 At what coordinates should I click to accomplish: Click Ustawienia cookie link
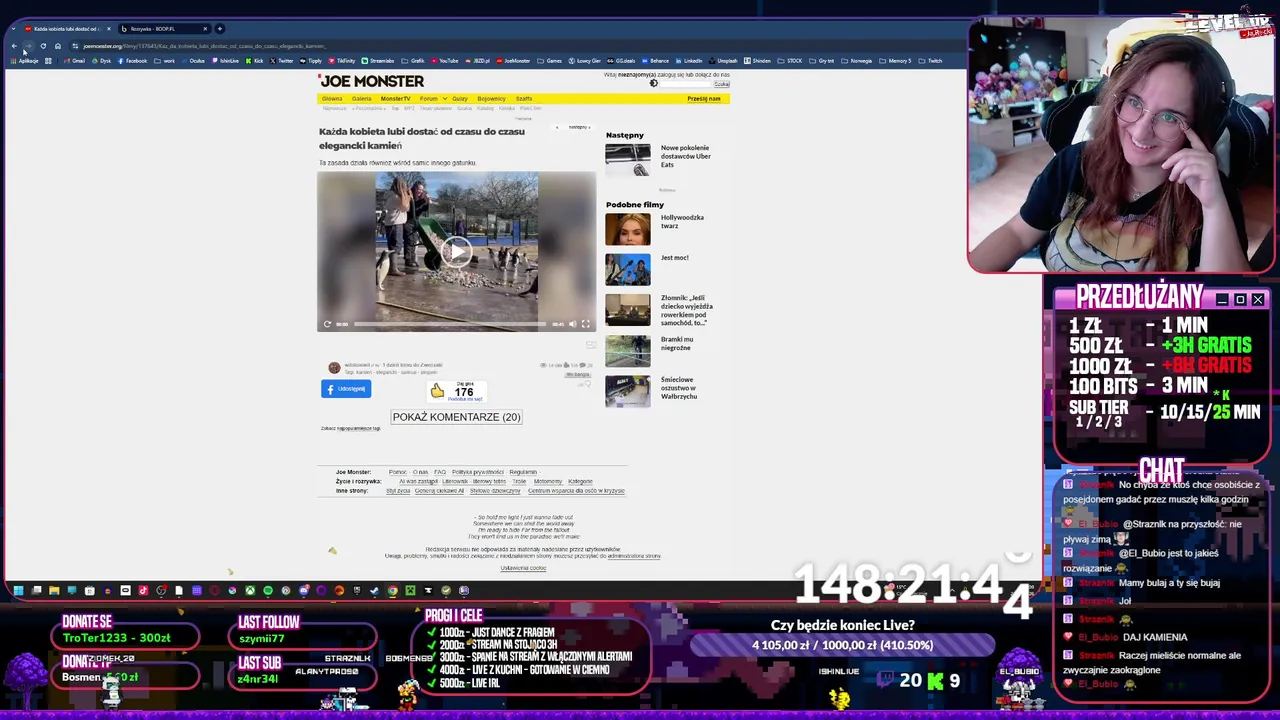523,568
